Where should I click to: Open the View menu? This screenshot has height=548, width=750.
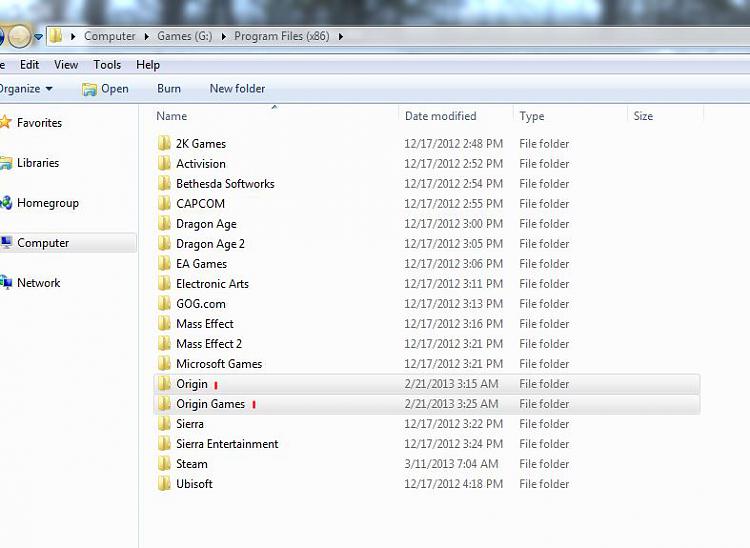[66, 65]
